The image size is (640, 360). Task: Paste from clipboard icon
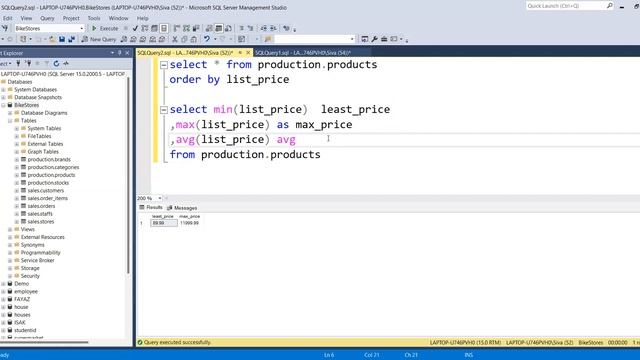[x=193, y=39]
